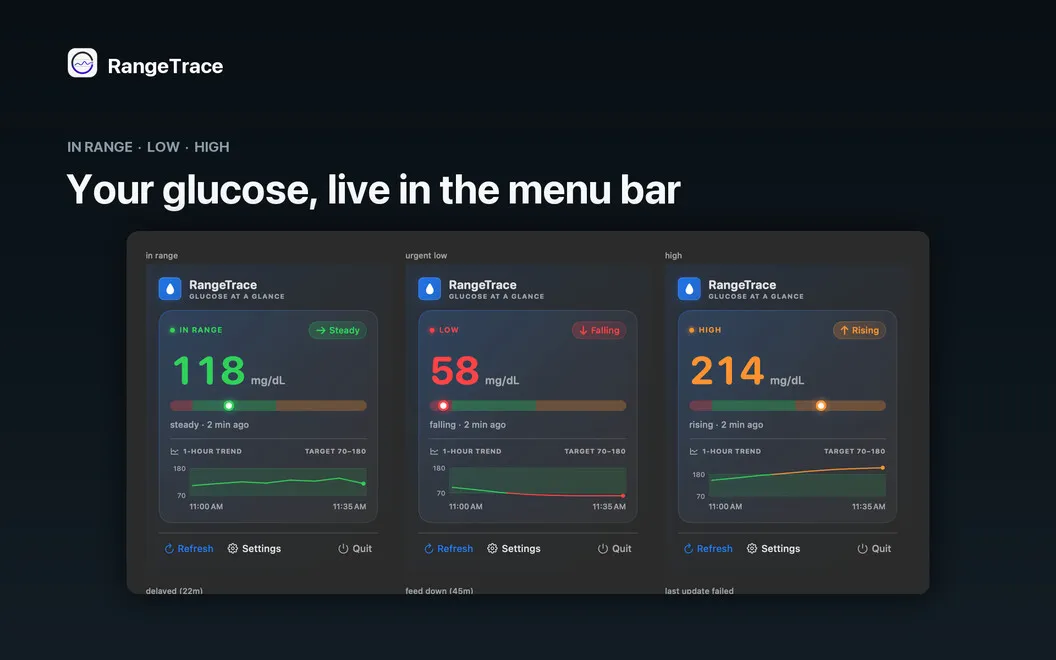Refresh the in range panel with 118 reading
This screenshot has height=660, width=1056.
tap(189, 549)
